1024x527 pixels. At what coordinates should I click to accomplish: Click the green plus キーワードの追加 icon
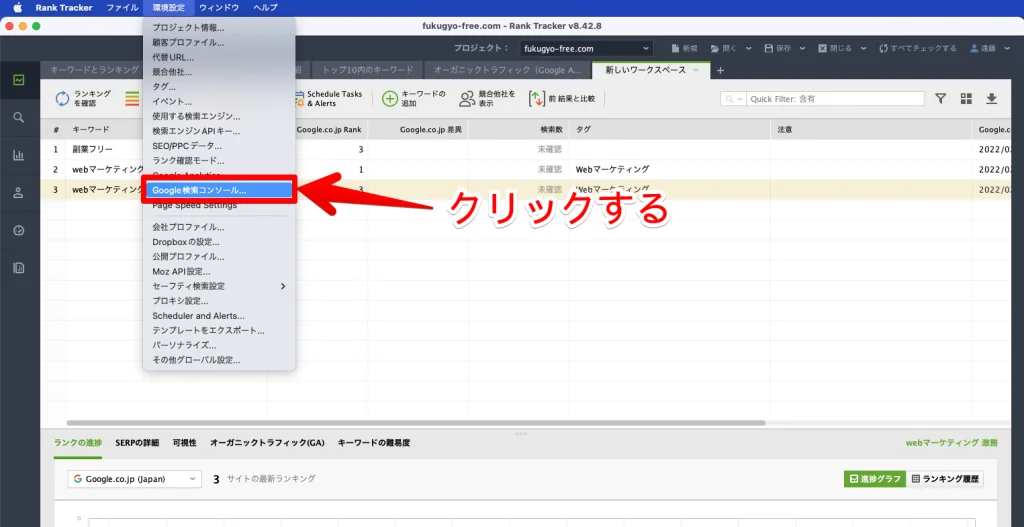pos(389,99)
